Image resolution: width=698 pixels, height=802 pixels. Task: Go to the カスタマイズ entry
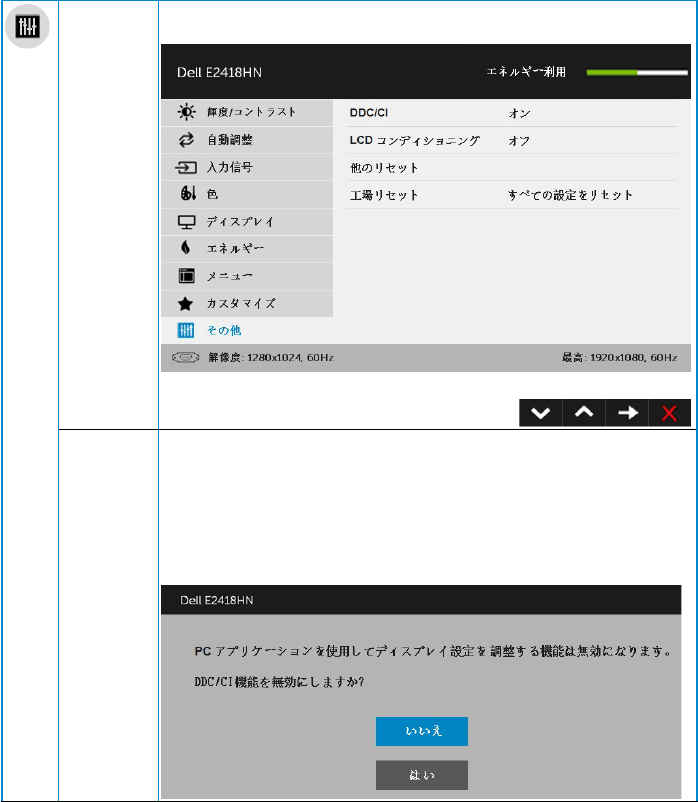[247, 303]
